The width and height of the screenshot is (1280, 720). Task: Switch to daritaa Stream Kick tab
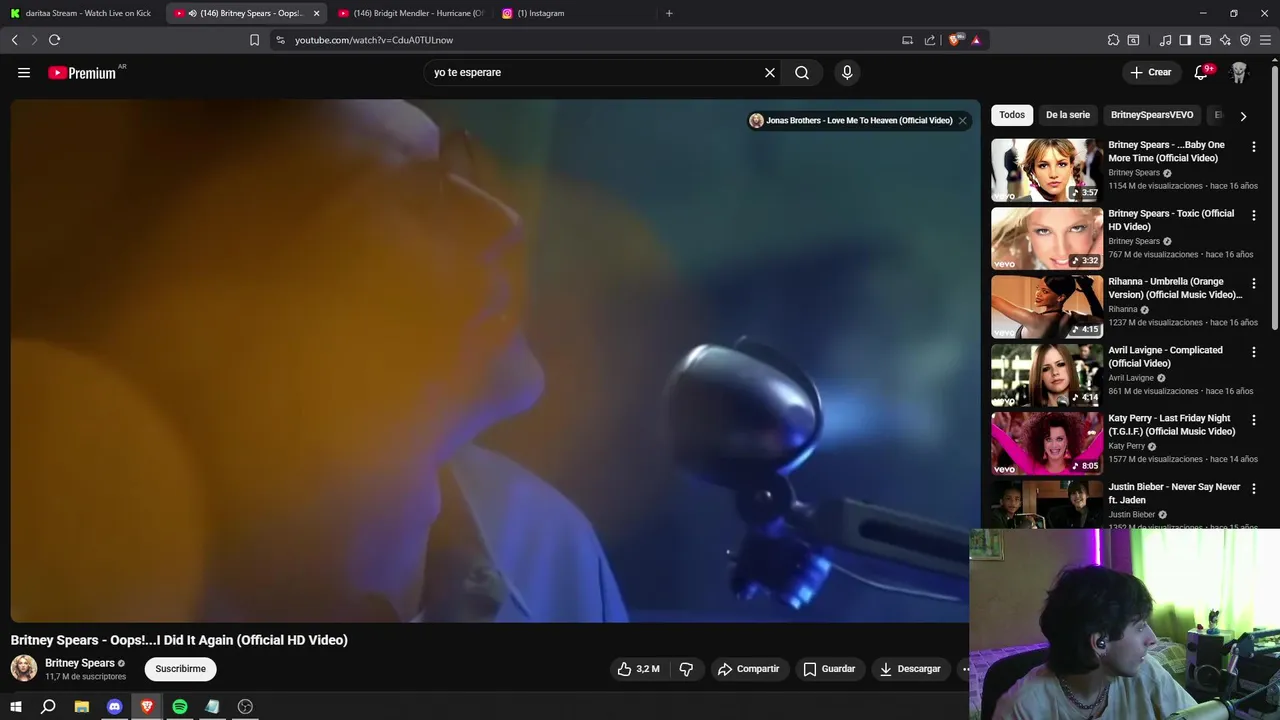pyautogui.click(x=82, y=13)
